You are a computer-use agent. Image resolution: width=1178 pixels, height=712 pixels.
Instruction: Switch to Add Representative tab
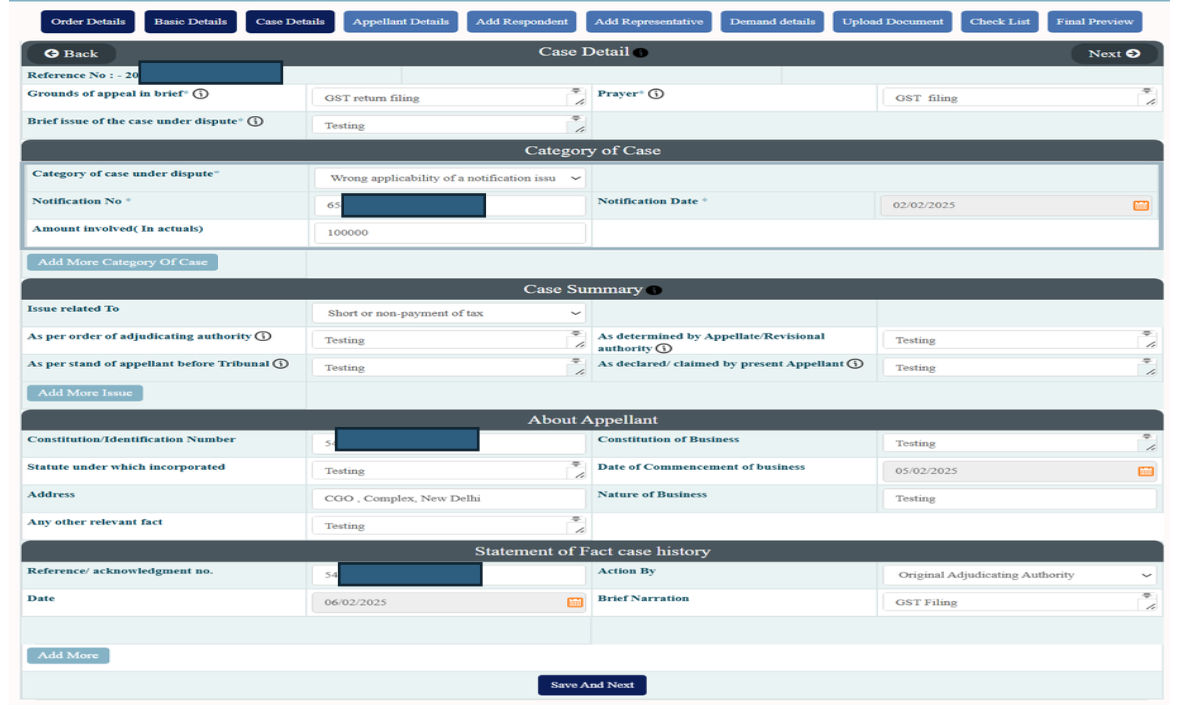point(648,21)
